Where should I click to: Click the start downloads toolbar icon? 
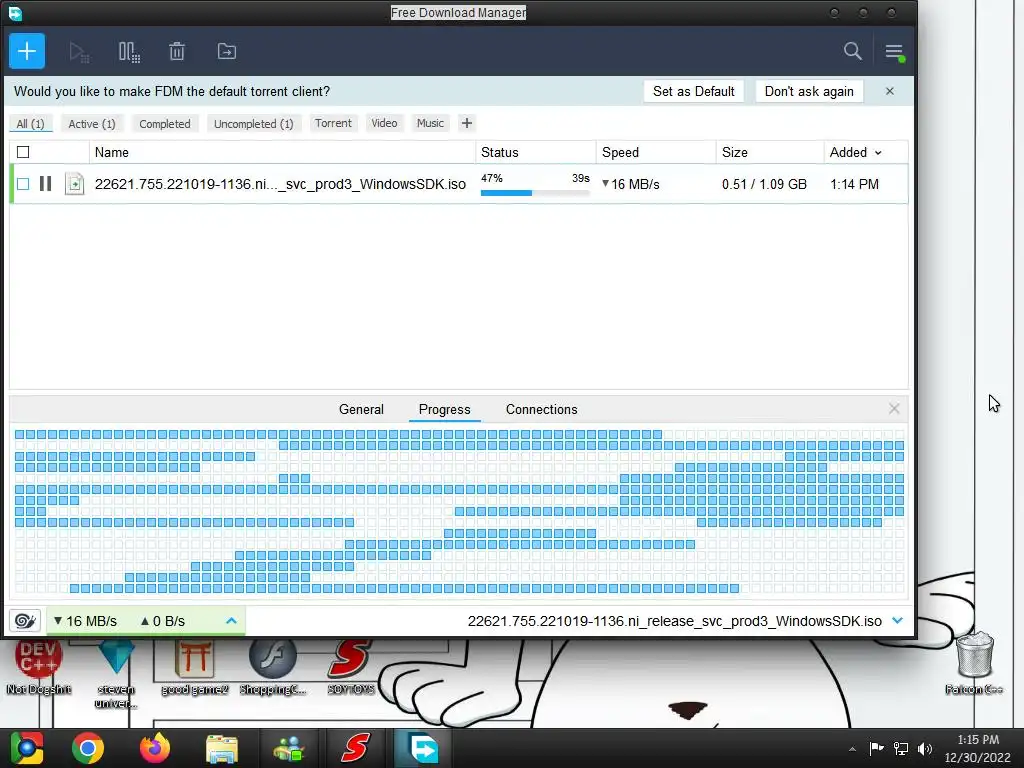pos(78,52)
